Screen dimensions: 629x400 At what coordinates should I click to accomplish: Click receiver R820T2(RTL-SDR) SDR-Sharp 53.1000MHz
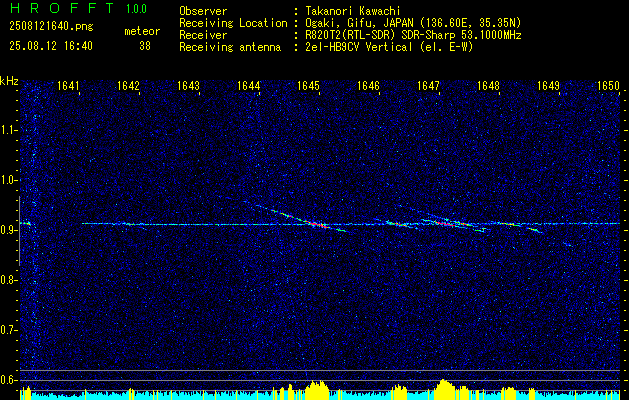(x=413, y=35)
